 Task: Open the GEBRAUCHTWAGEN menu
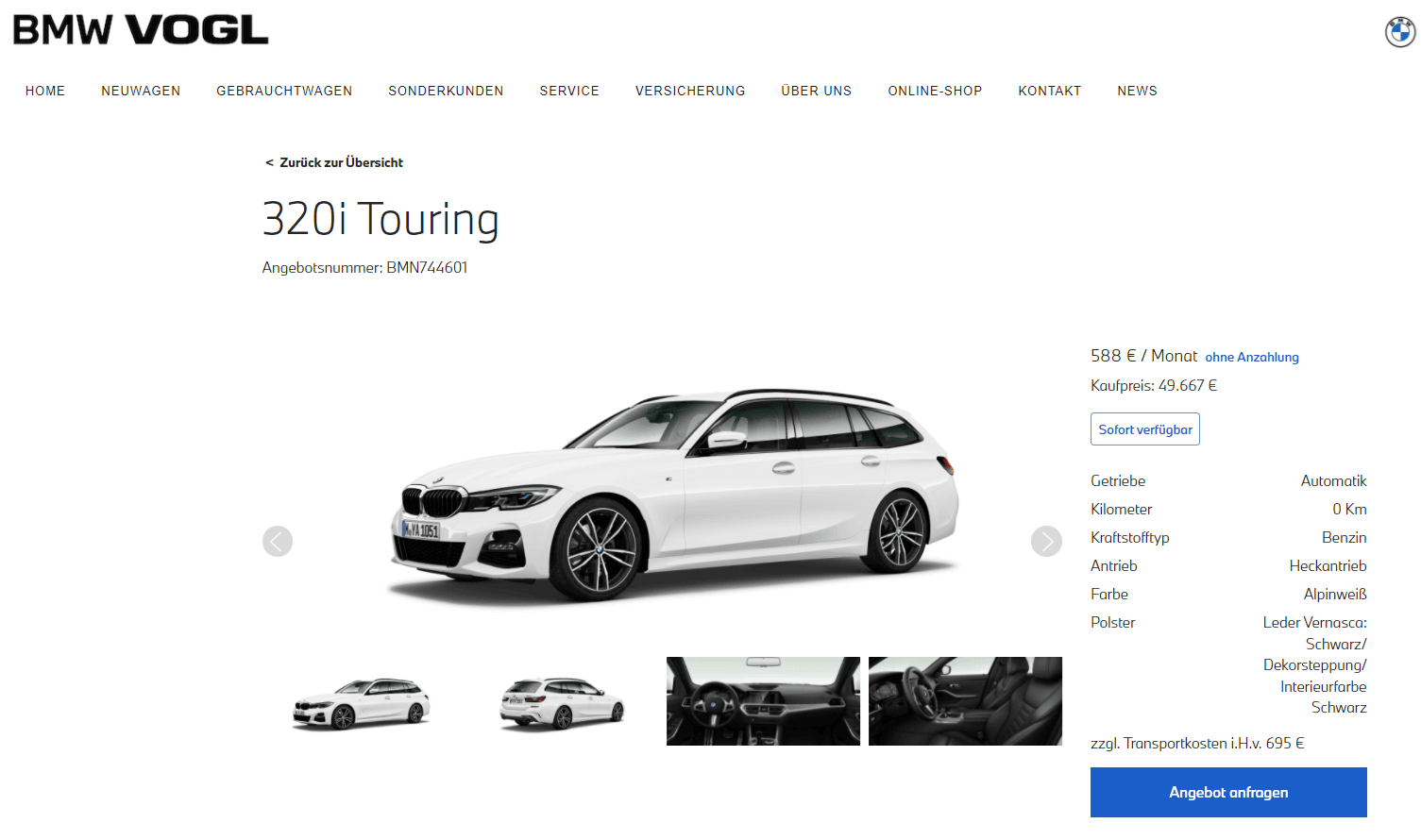click(284, 91)
